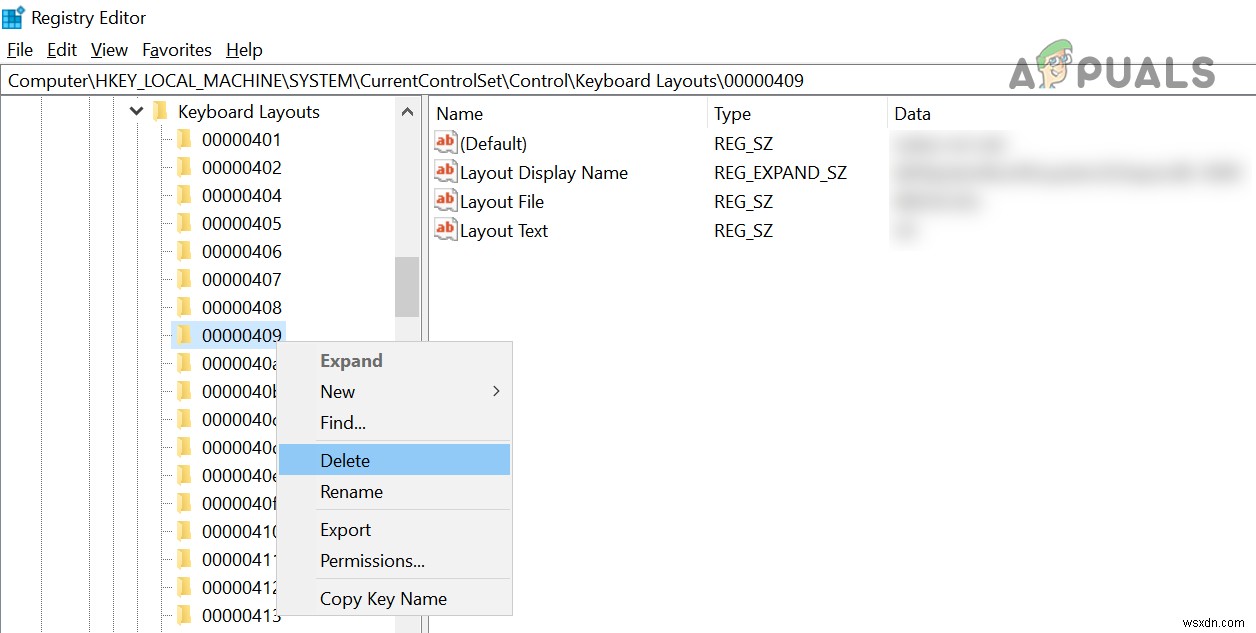This screenshot has width=1256, height=633.
Task: Click the folder icon for key 00000402
Action: [184, 168]
